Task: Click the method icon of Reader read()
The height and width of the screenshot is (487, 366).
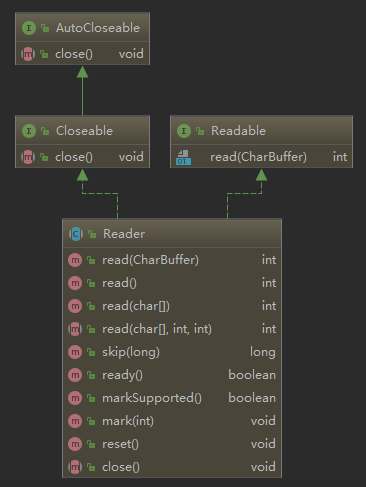Action: coord(75,283)
